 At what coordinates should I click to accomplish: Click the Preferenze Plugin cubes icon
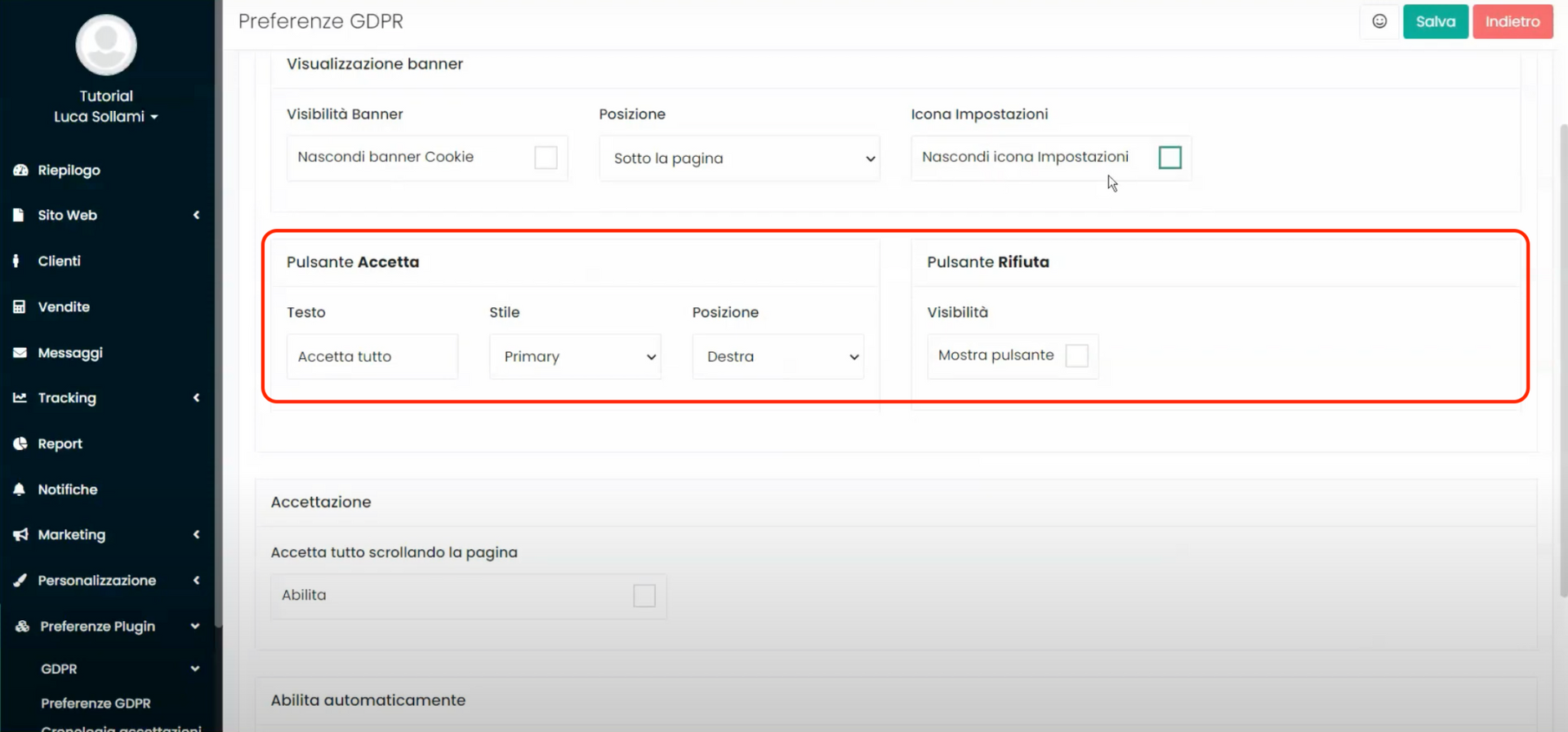(x=22, y=626)
